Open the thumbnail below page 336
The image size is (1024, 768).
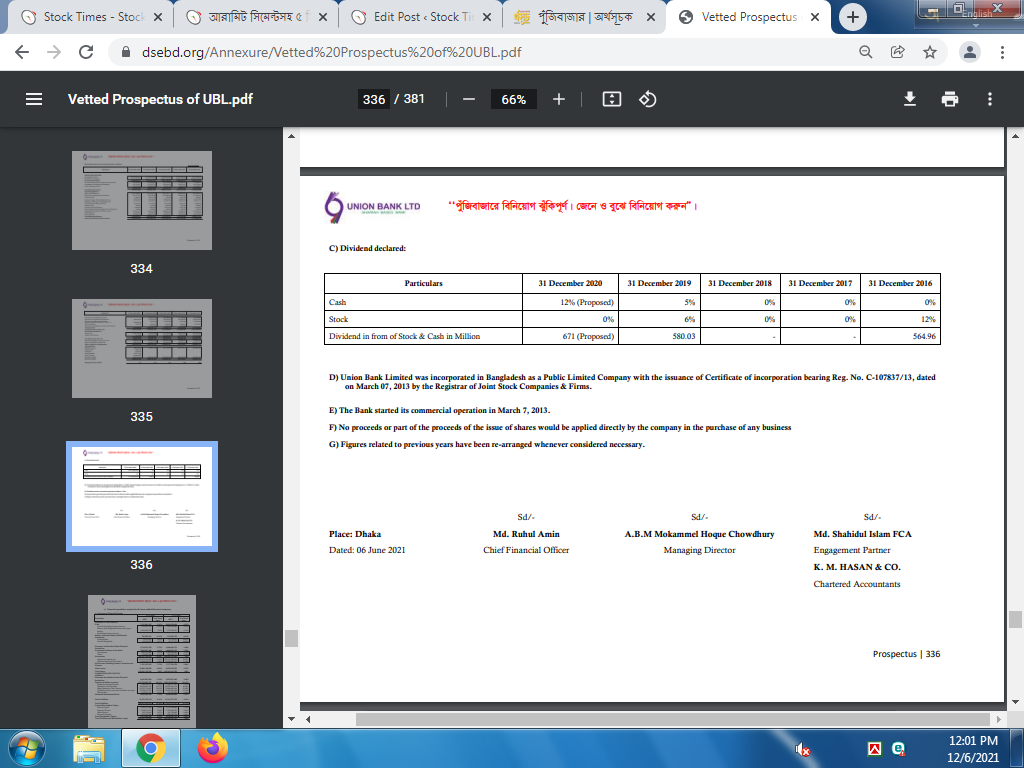click(142, 660)
